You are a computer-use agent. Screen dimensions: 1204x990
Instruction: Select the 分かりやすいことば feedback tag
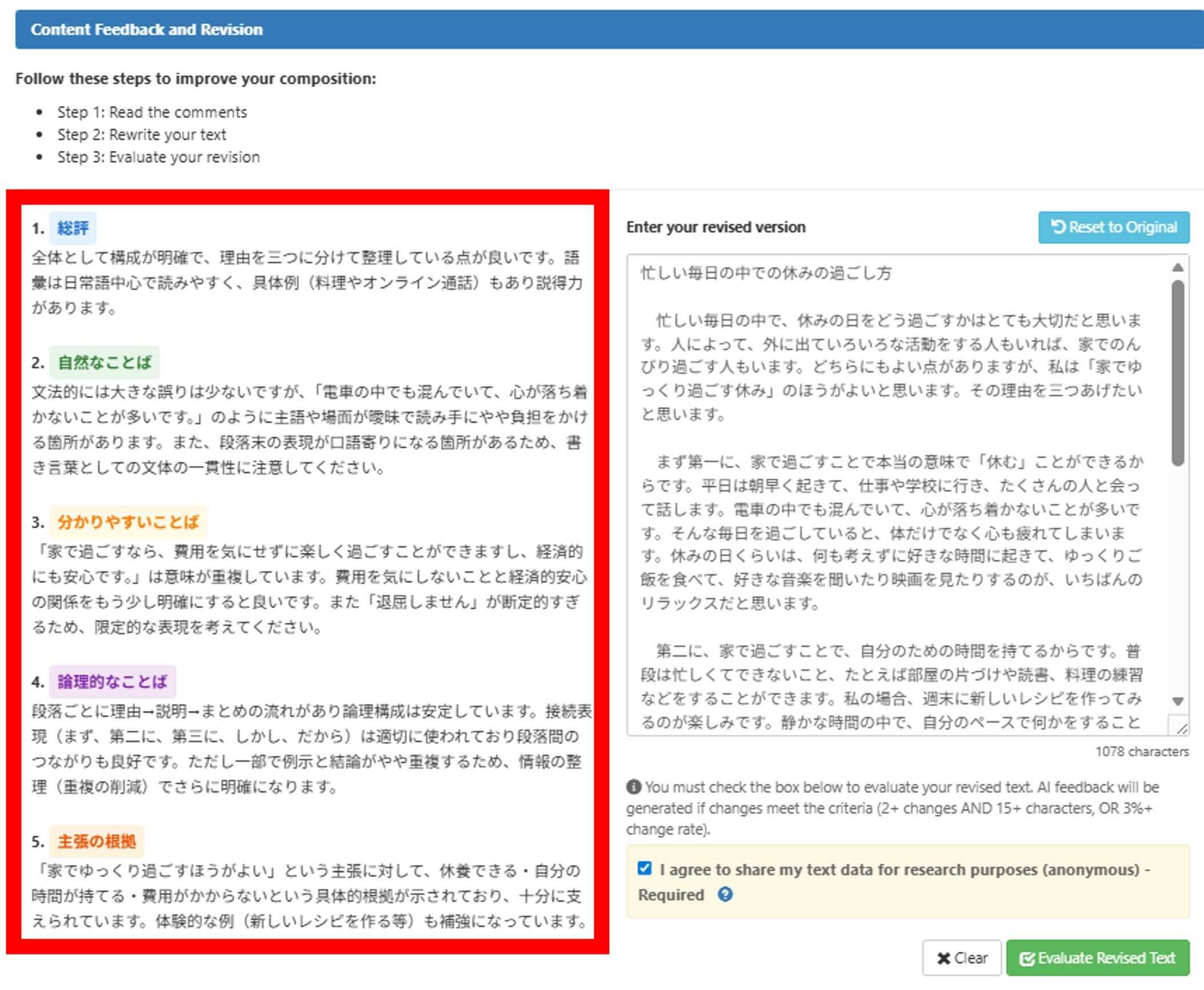click(x=128, y=522)
